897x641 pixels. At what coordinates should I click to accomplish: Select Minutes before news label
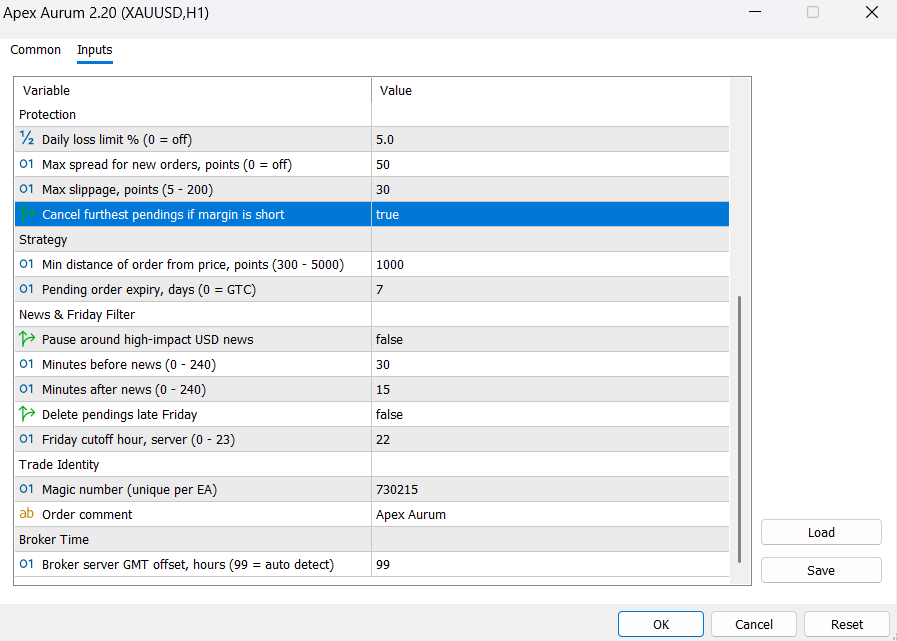[x=129, y=365]
